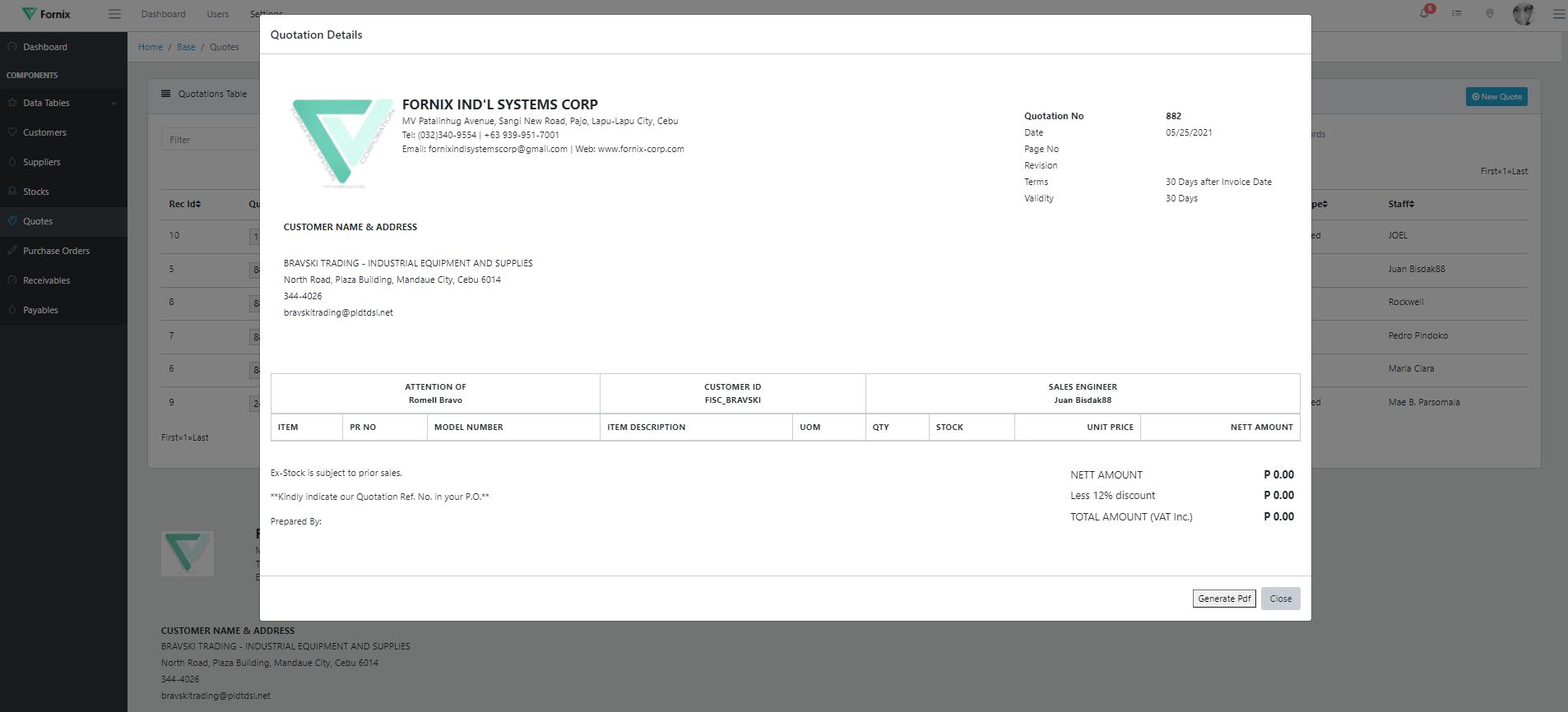Click the New Quote button
The image size is (1568, 712).
click(x=1496, y=97)
